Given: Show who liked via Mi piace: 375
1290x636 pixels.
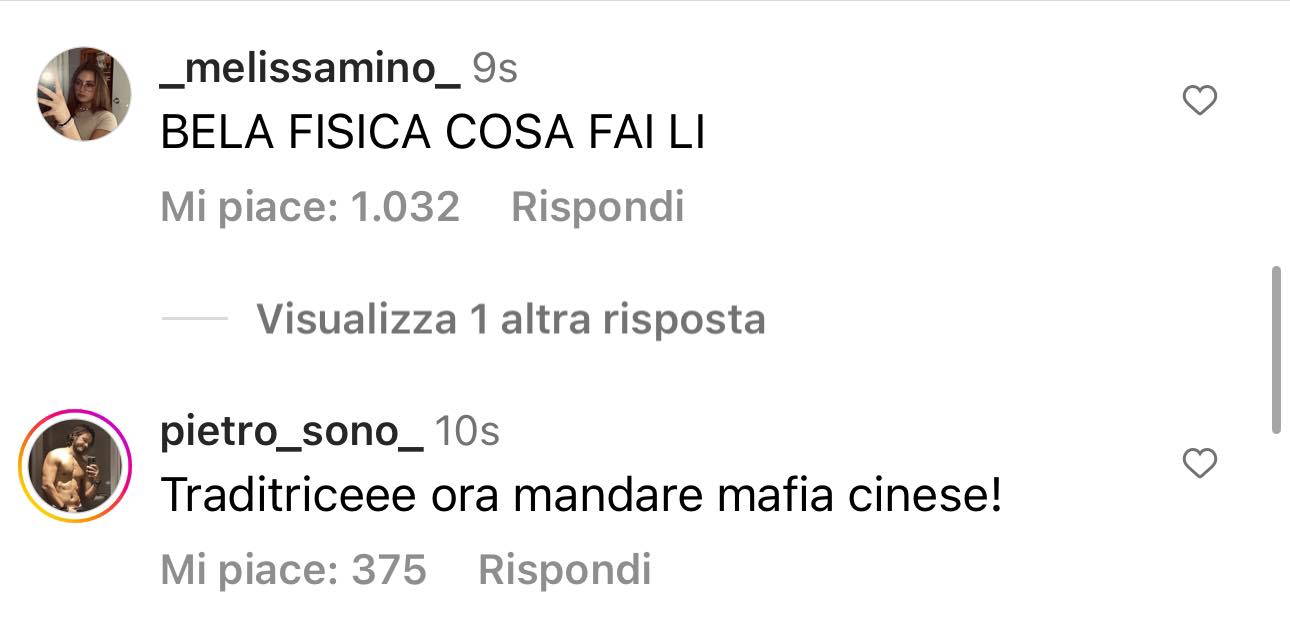Looking at the screenshot, I should (x=293, y=570).
